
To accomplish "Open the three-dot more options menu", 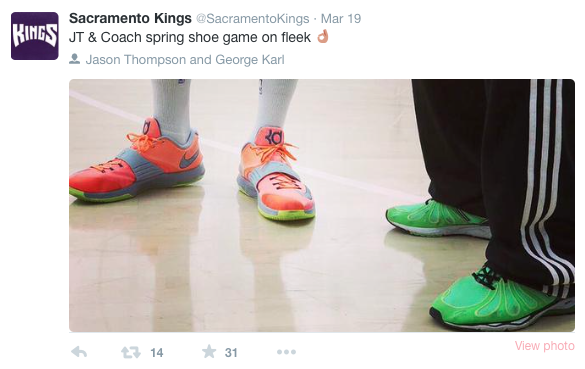I will click(287, 352).
